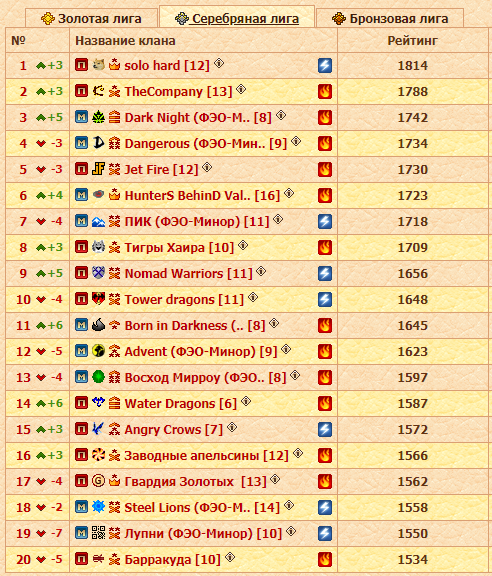Screen dimensions: 492x576
Task: Click Jet Fire clan emblem icon
Action: (98, 169)
